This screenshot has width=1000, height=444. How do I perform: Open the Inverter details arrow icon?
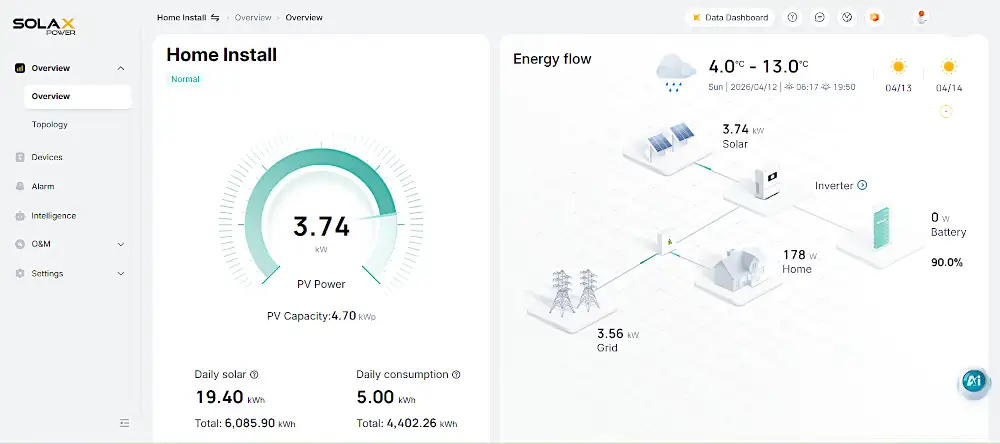pyautogui.click(x=862, y=185)
